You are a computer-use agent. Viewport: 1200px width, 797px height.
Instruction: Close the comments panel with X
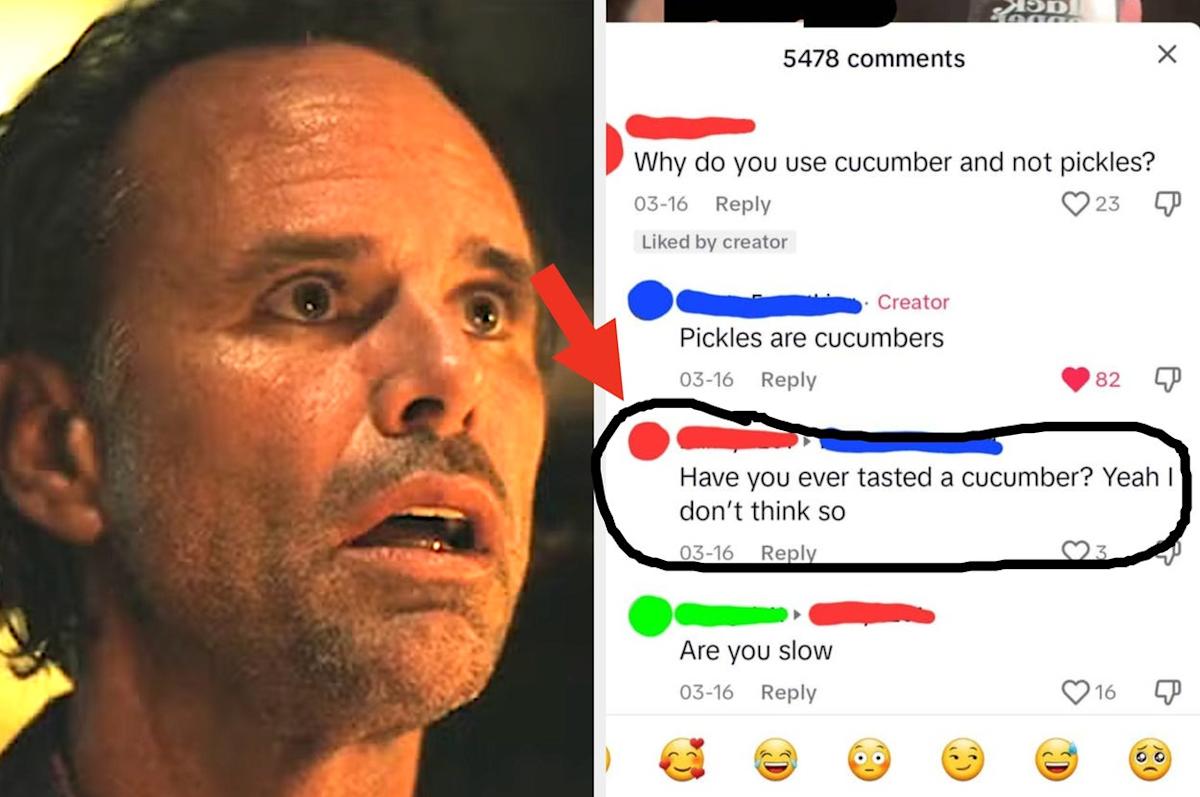click(x=1167, y=54)
